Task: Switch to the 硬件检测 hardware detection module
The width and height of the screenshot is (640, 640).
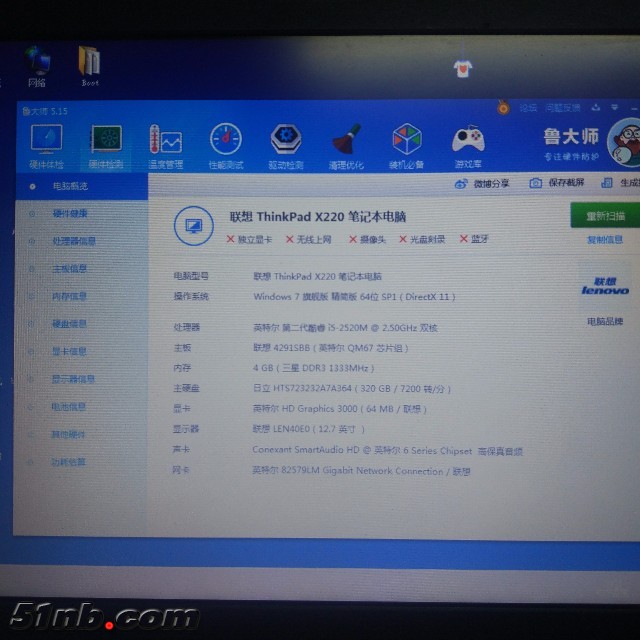Action: click(x=106, y=147)
